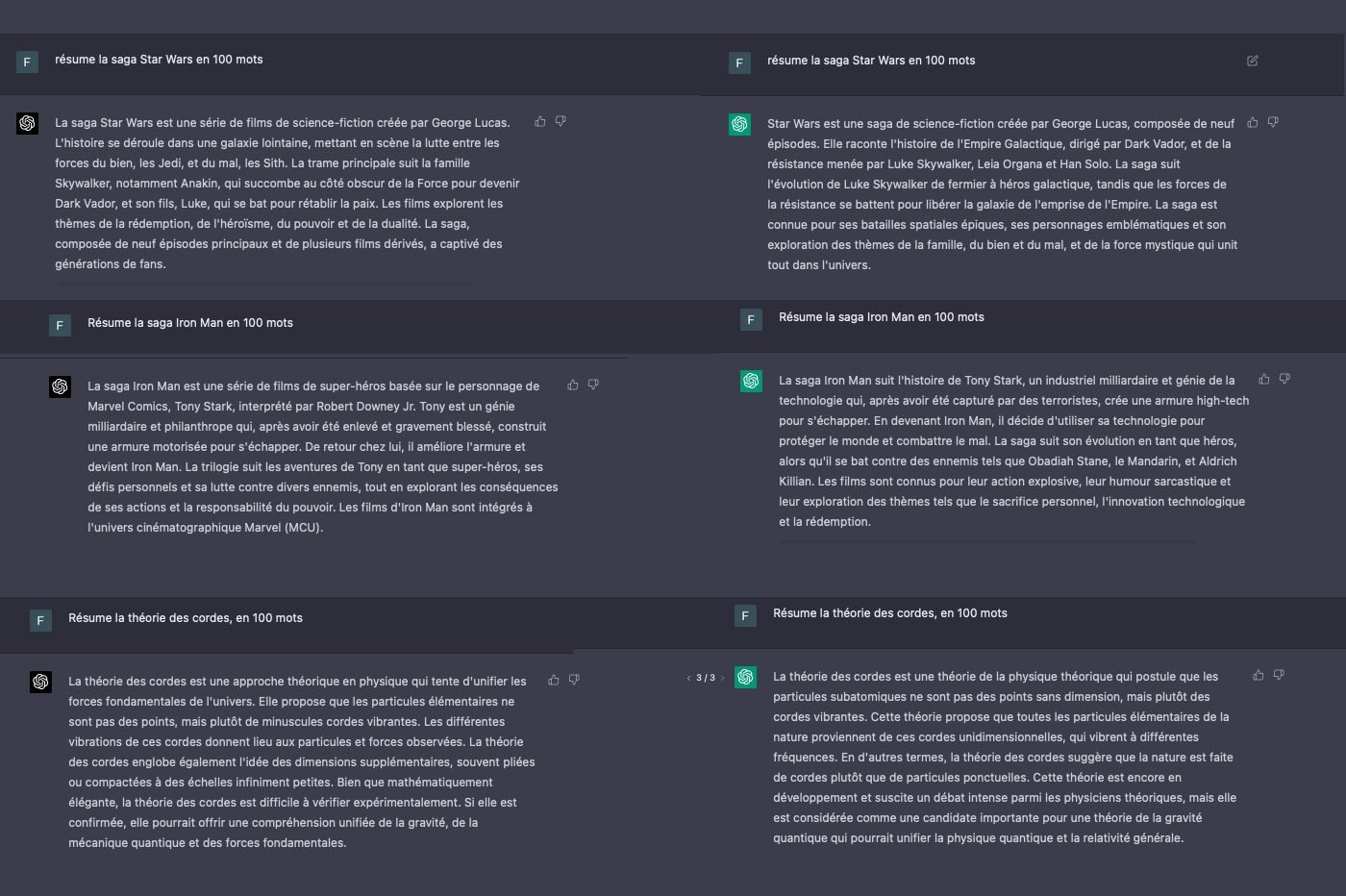This screenshot has height=896, width=1346.
Task: Upvote reply 'est une théorie de la physique théorique'
Action: coord(1259,675)
